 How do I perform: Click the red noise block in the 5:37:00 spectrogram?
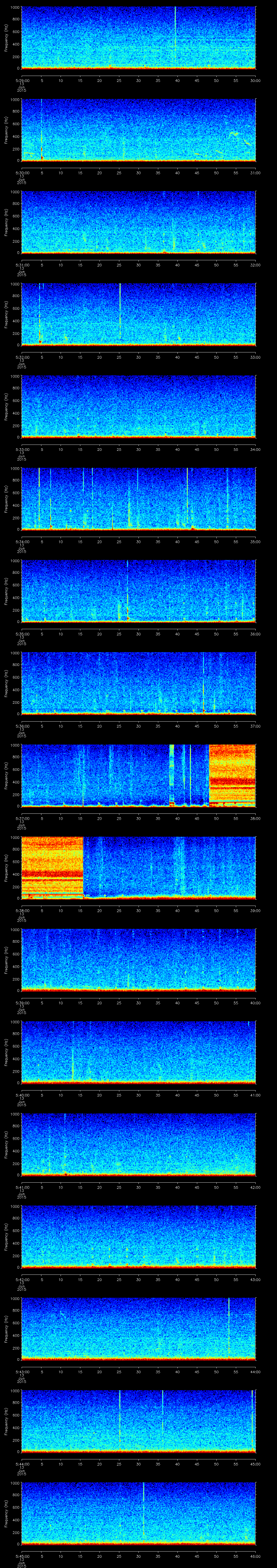(232, 774)
